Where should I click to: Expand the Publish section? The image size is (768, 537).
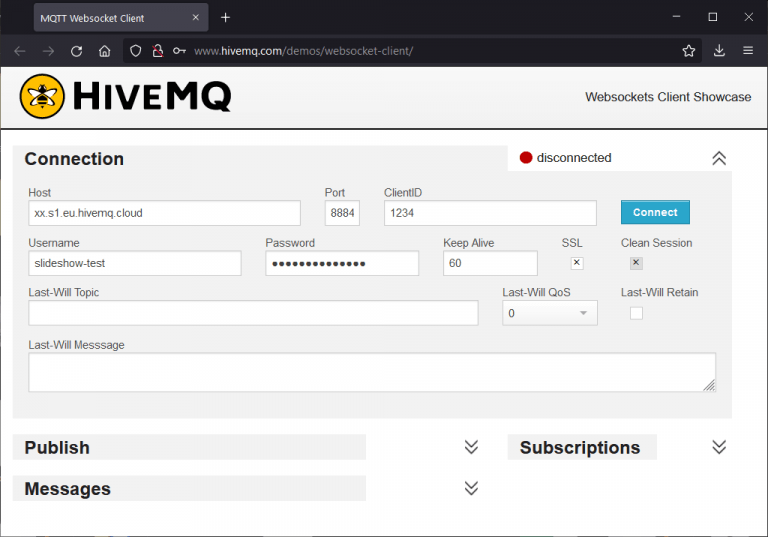(471, 447)
